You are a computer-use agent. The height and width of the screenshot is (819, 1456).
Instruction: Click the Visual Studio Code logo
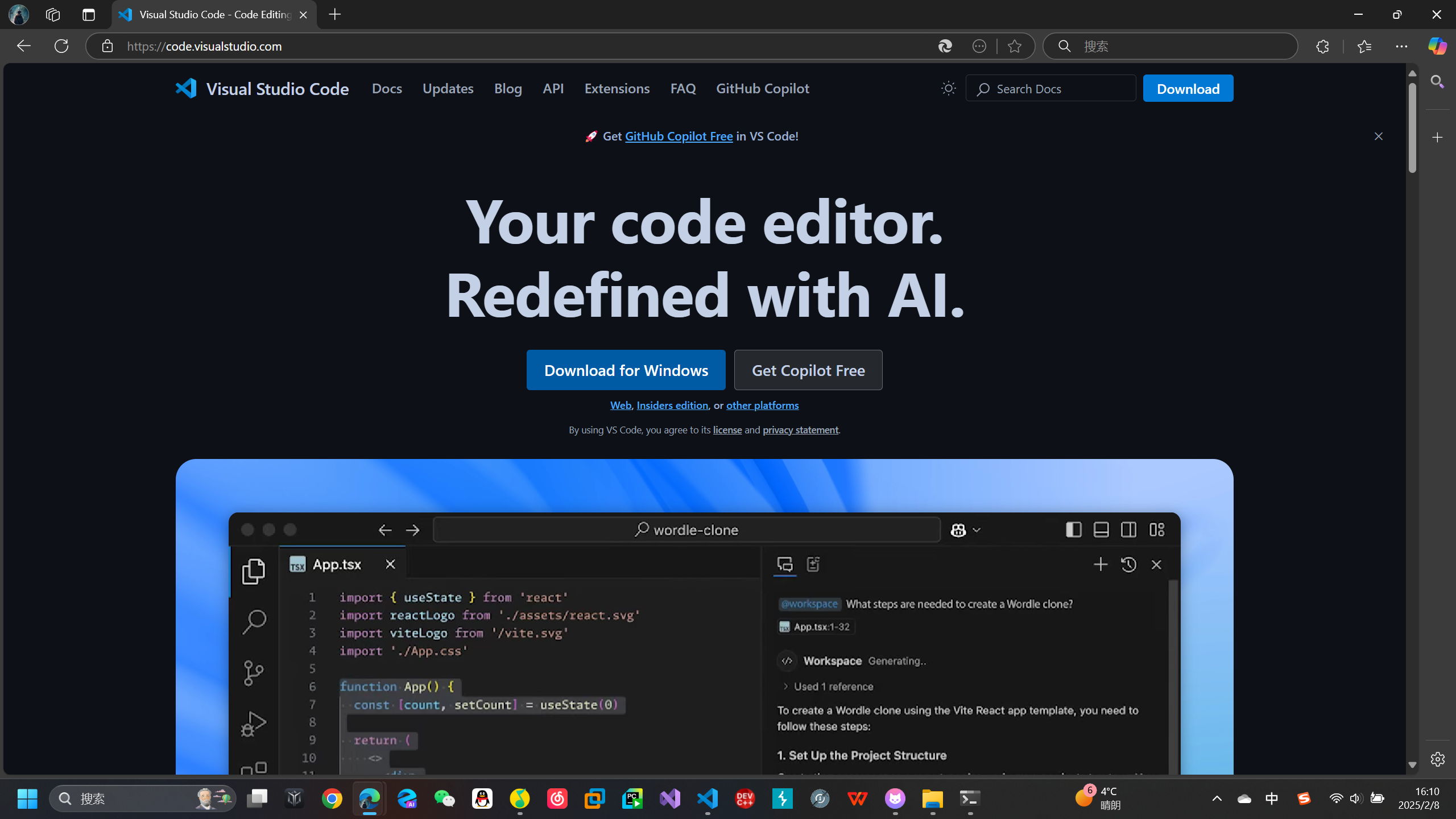pyautogui.click(x=186, y=88)
